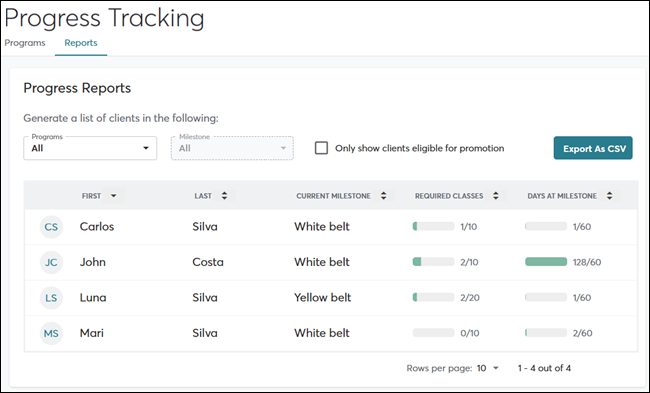Viewport: 650px width, 393px height.
Task: Sort table by Last name arrows
Action: (x=224, y=196)
